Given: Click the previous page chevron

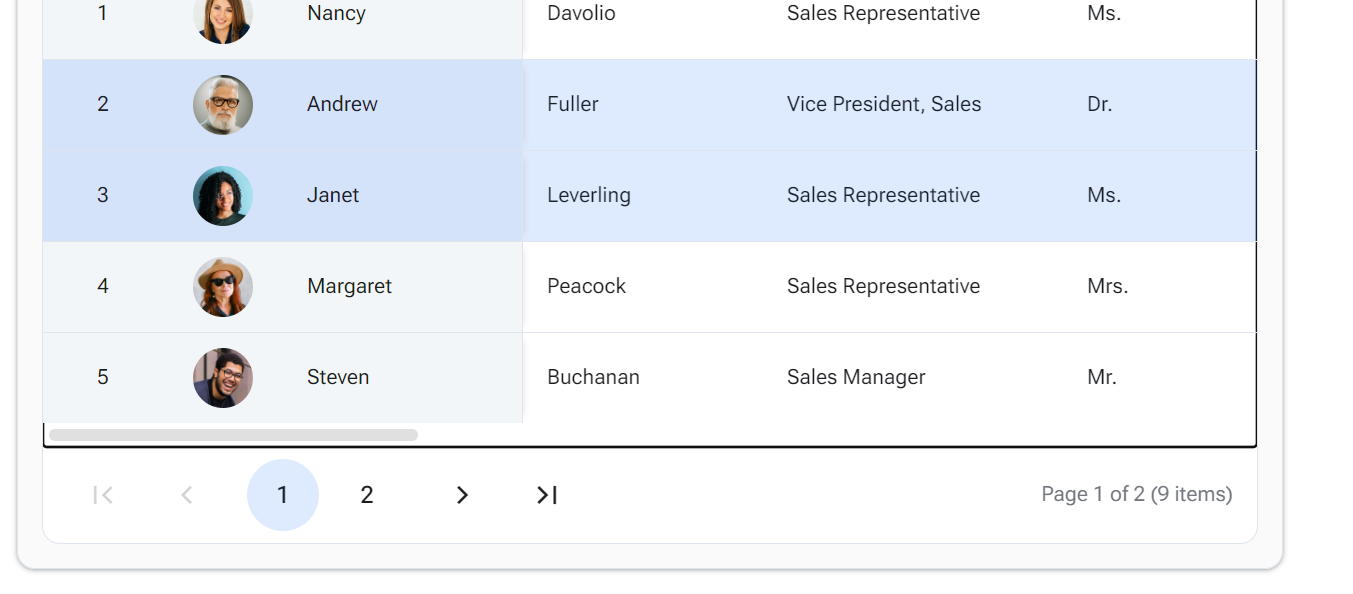Looking at the screenshot, I should point(187,495).
